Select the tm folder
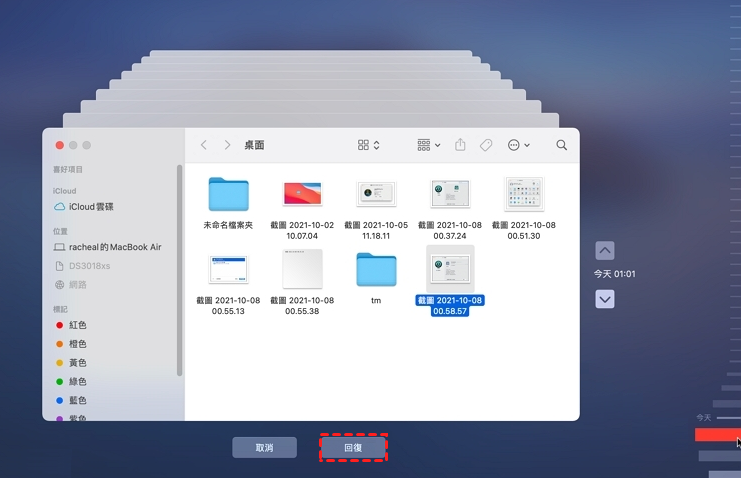741x478 pixels. coord(376,269)
